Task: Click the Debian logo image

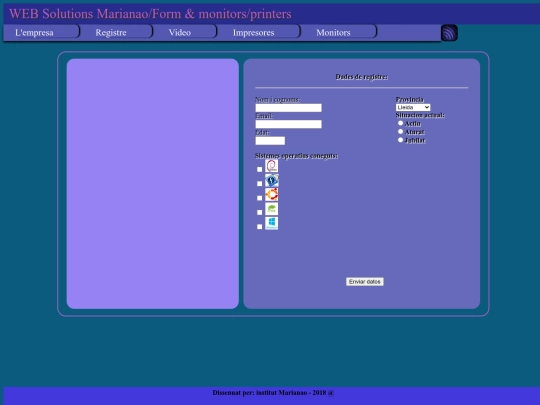Action: [x=271, y=166]
